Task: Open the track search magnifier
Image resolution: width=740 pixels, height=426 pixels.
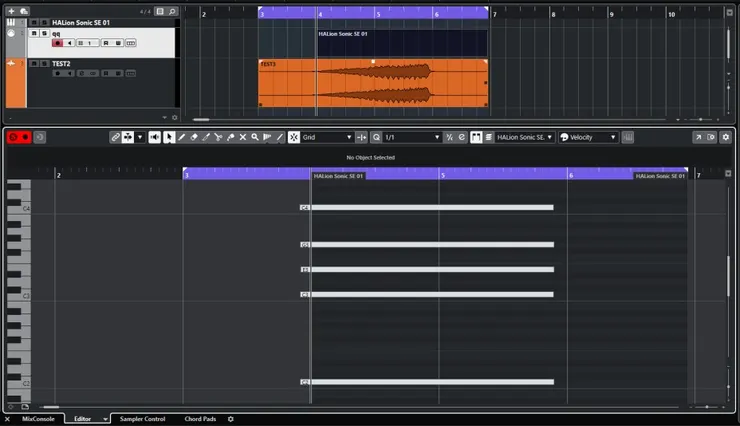Action: click(172, 11)
